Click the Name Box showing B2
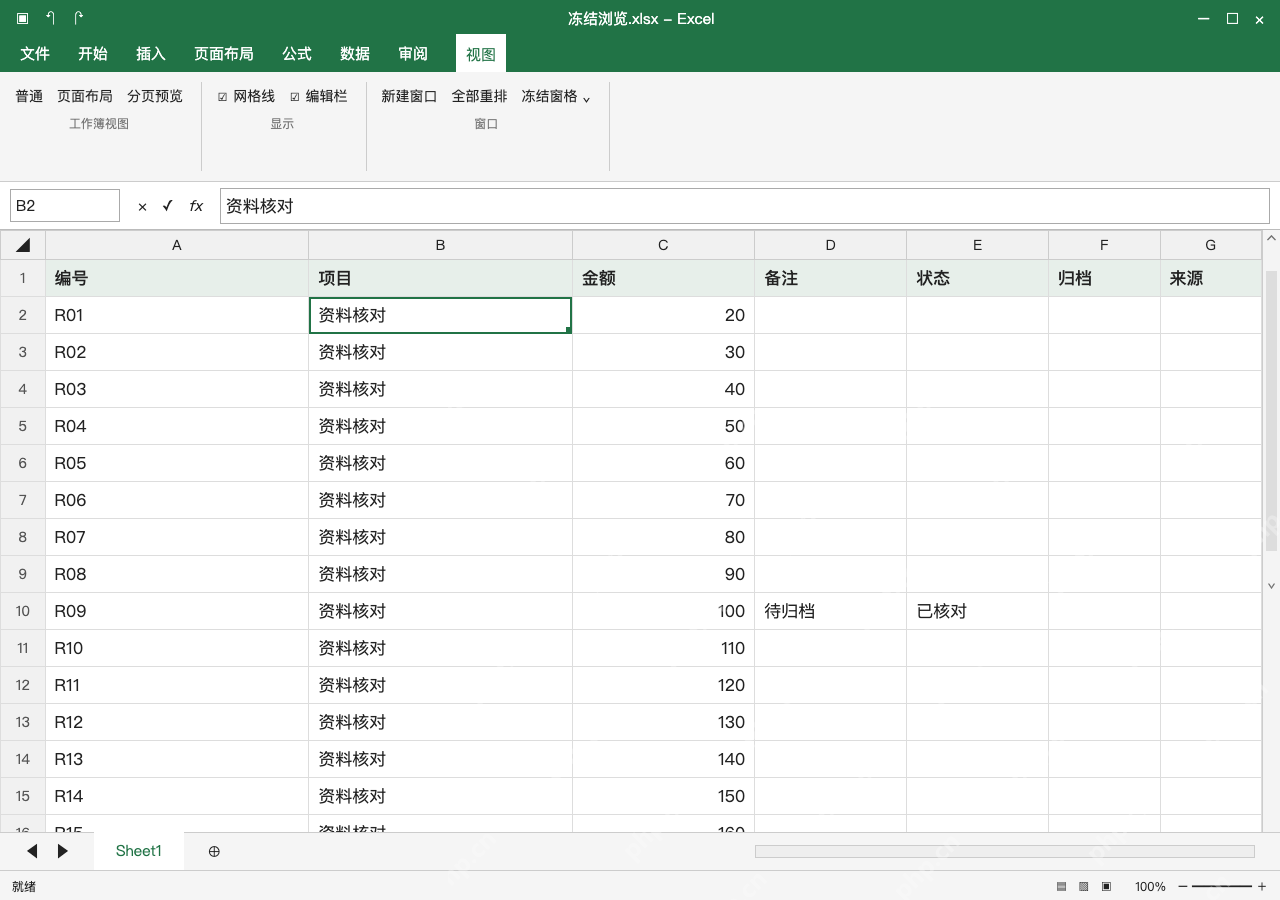Image resolution: width=1280 pixels, height=900 pixels. (x=65, y=206)
